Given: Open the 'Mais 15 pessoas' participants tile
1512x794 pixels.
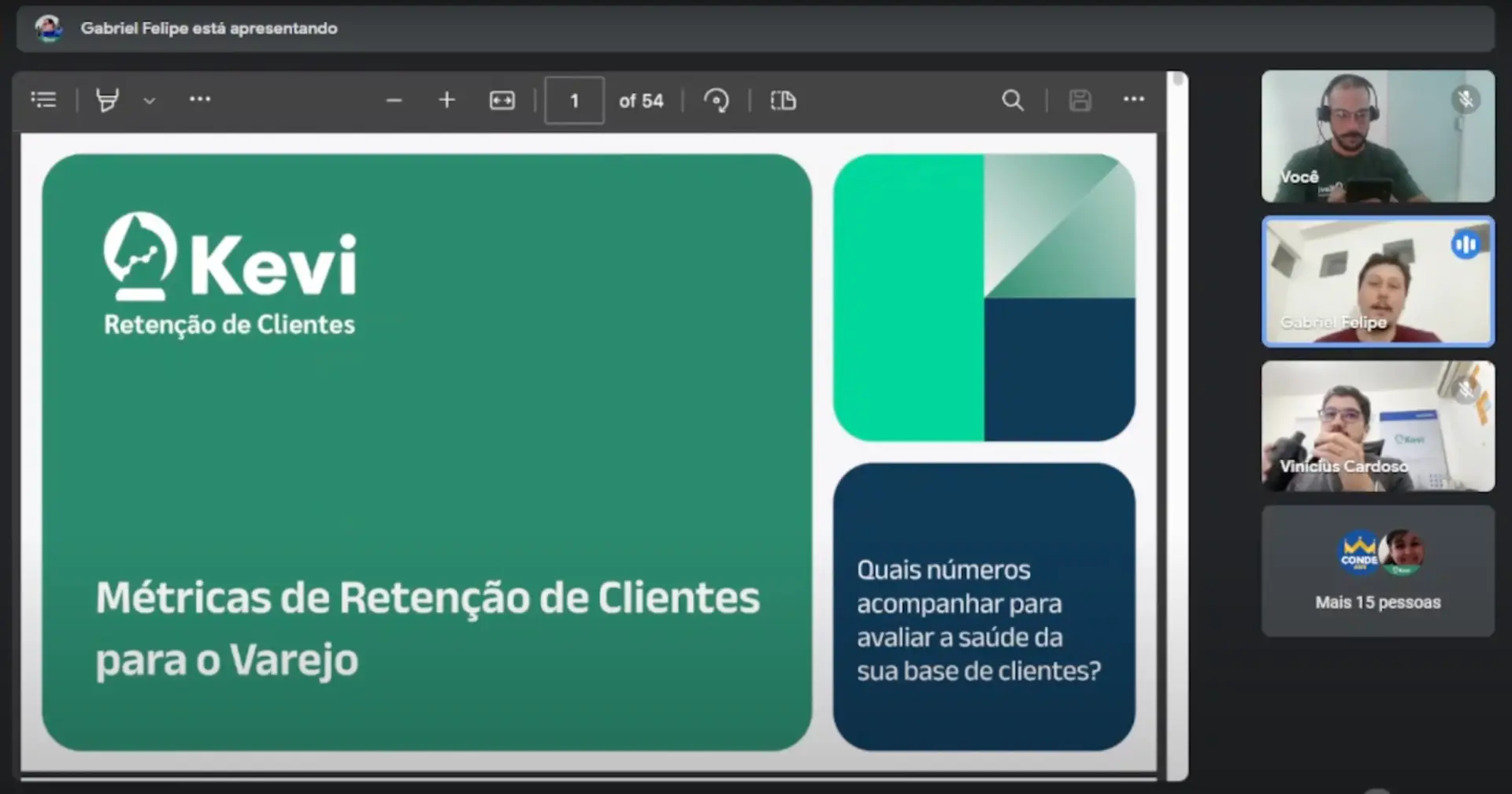Looking at the screenshot, I should pyautogui.click(x=1377, y=571).
